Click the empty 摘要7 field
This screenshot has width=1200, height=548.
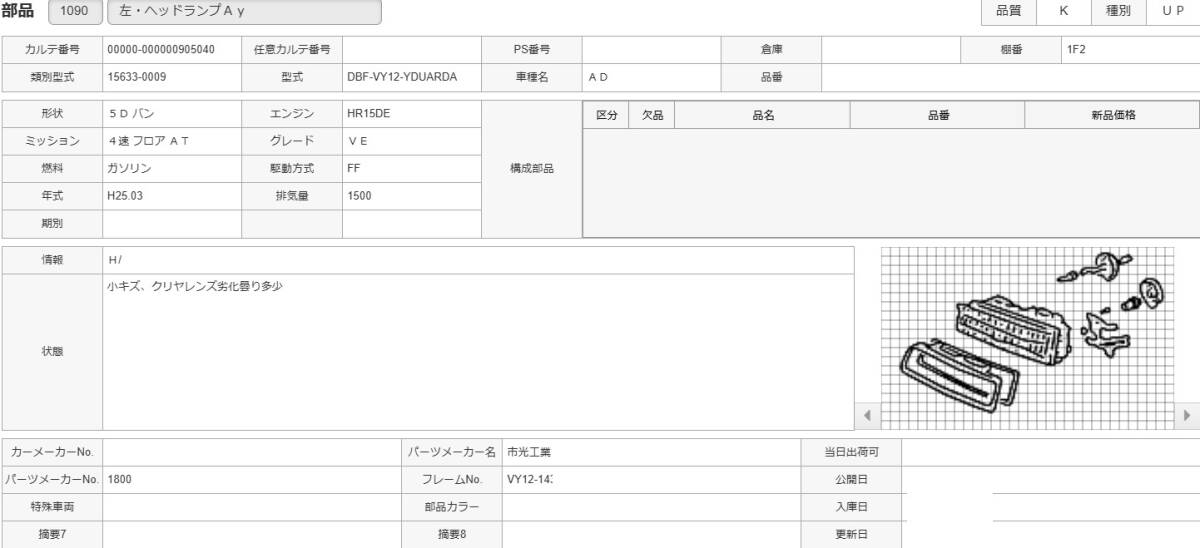coord(252,534)
